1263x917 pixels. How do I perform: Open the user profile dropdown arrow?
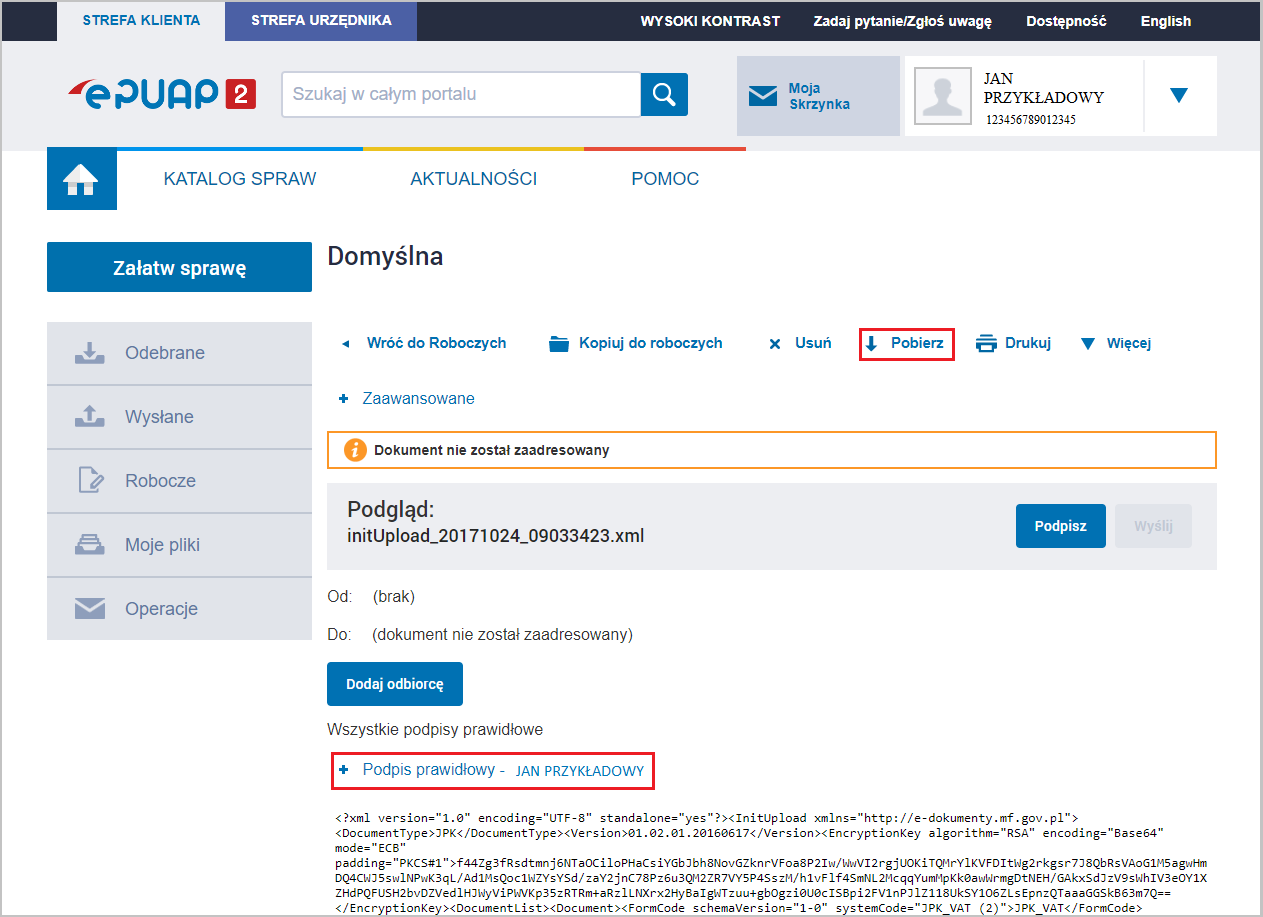coord(1180,96)
